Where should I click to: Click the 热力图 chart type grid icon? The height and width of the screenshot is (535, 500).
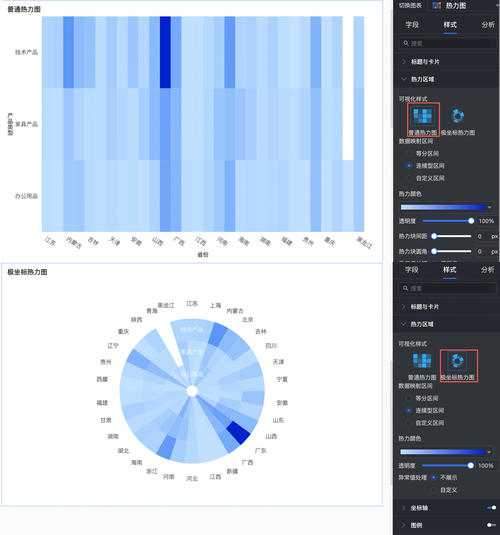point(437,5)
